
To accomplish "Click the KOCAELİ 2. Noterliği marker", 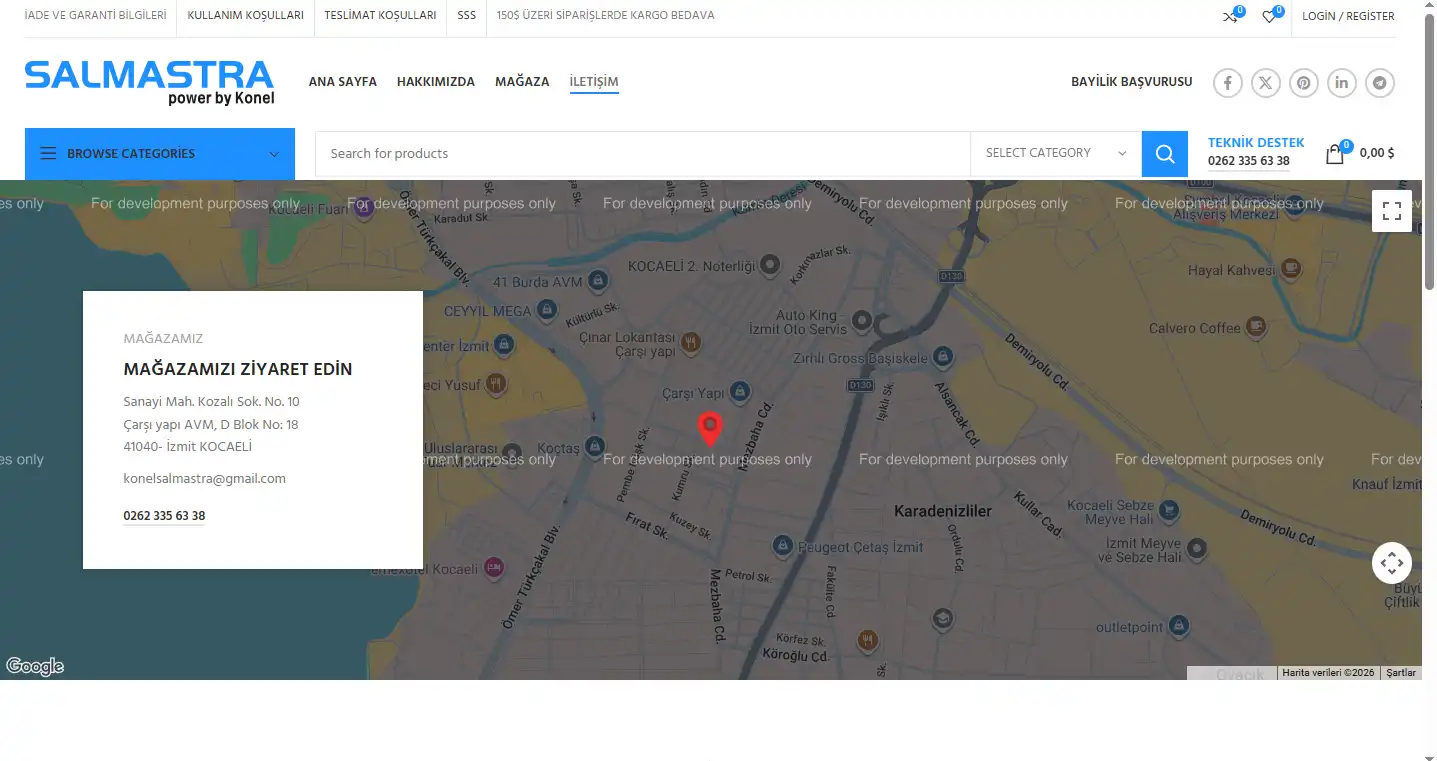I will (x=769, y=265).
